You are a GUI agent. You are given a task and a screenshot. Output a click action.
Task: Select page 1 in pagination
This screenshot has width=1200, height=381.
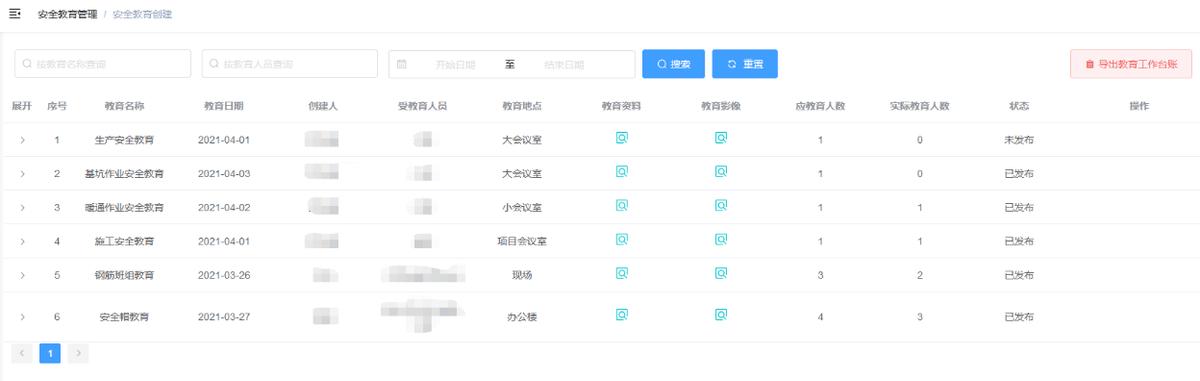click(x=50, y=353)
